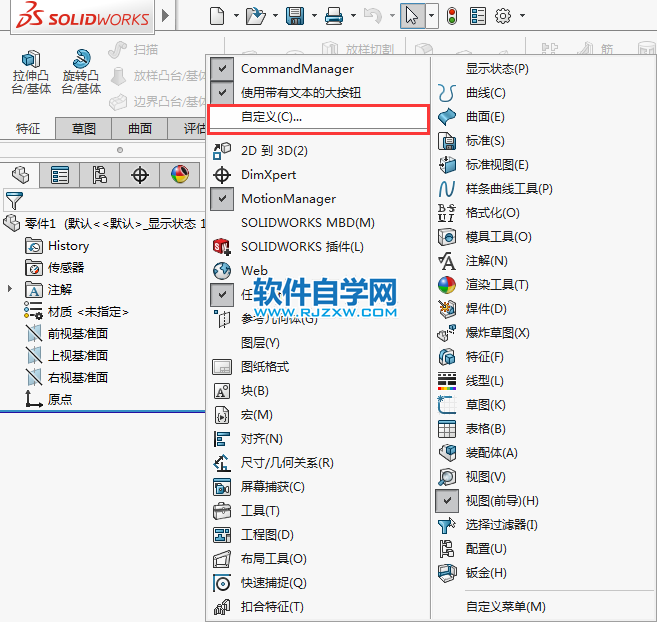657x622 pixels.
Task: Choose the 曲线(C) toolbar entry
Action: pyautogui.click(x=543, y=93)
